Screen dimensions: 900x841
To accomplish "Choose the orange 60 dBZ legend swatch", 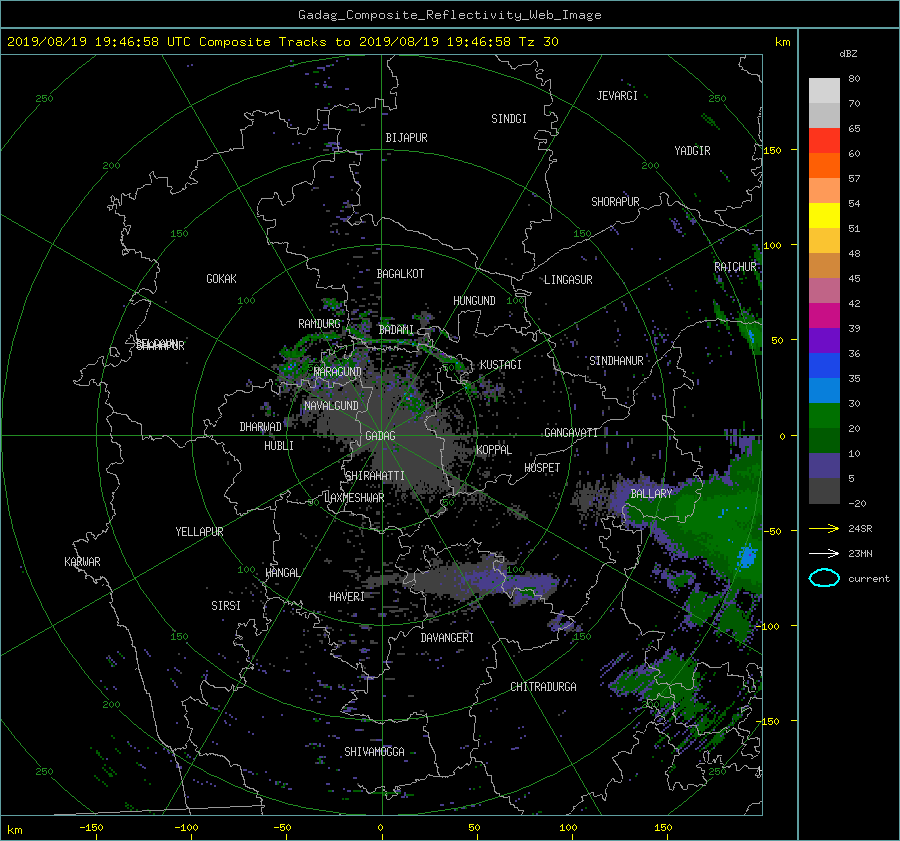I will pos(824,165).
